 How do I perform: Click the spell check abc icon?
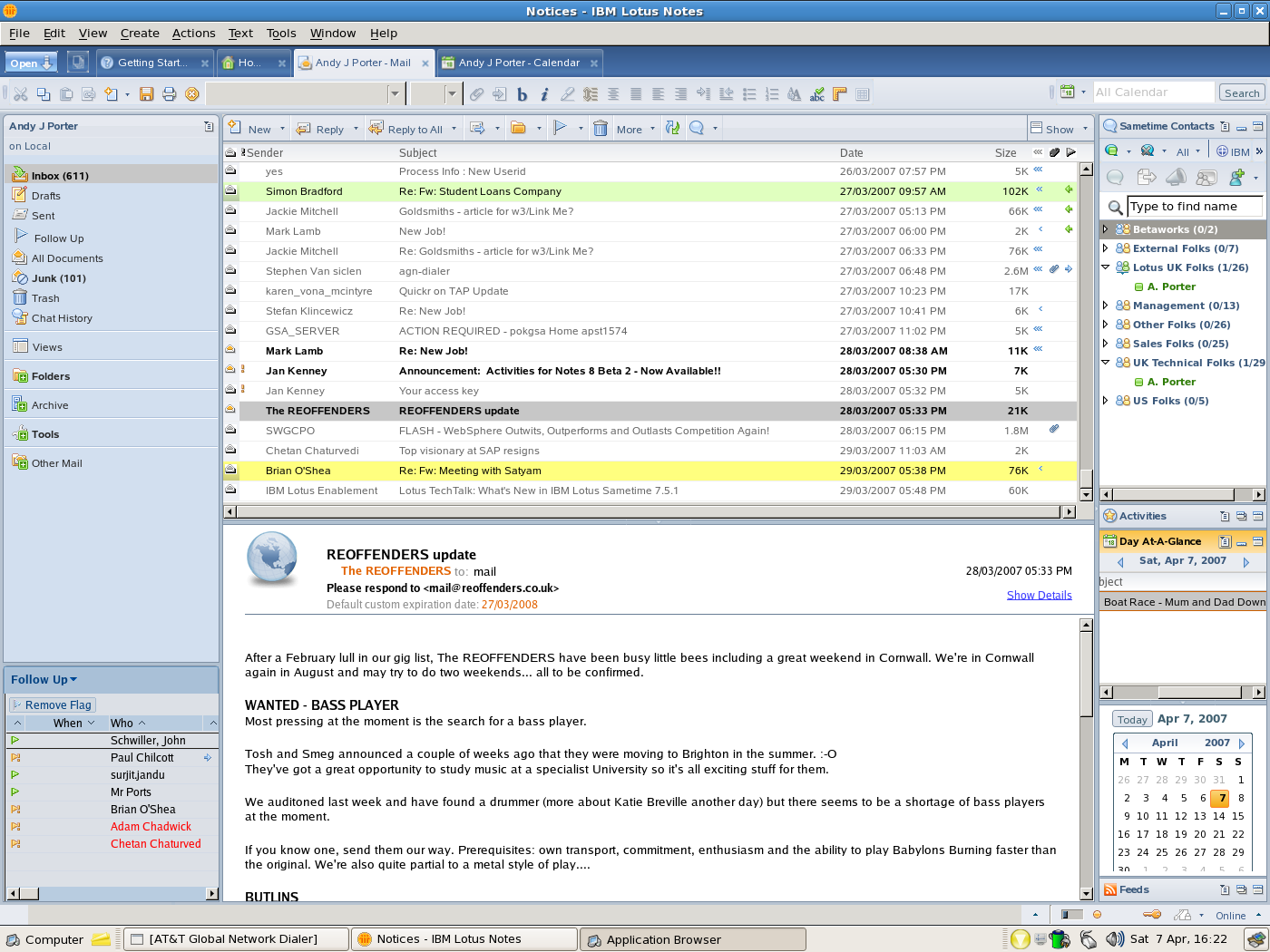pos(816,93)
